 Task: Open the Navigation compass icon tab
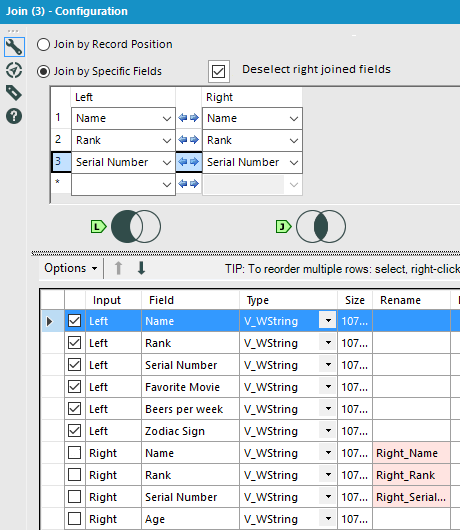pyautogui.click(x=14, y=70)
